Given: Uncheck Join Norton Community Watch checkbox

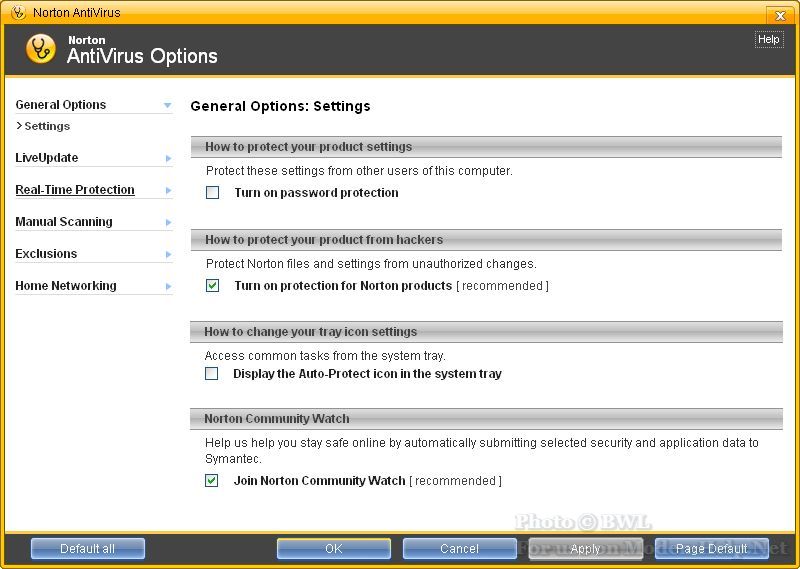Looking at the screenshot, I should point(211,480).
